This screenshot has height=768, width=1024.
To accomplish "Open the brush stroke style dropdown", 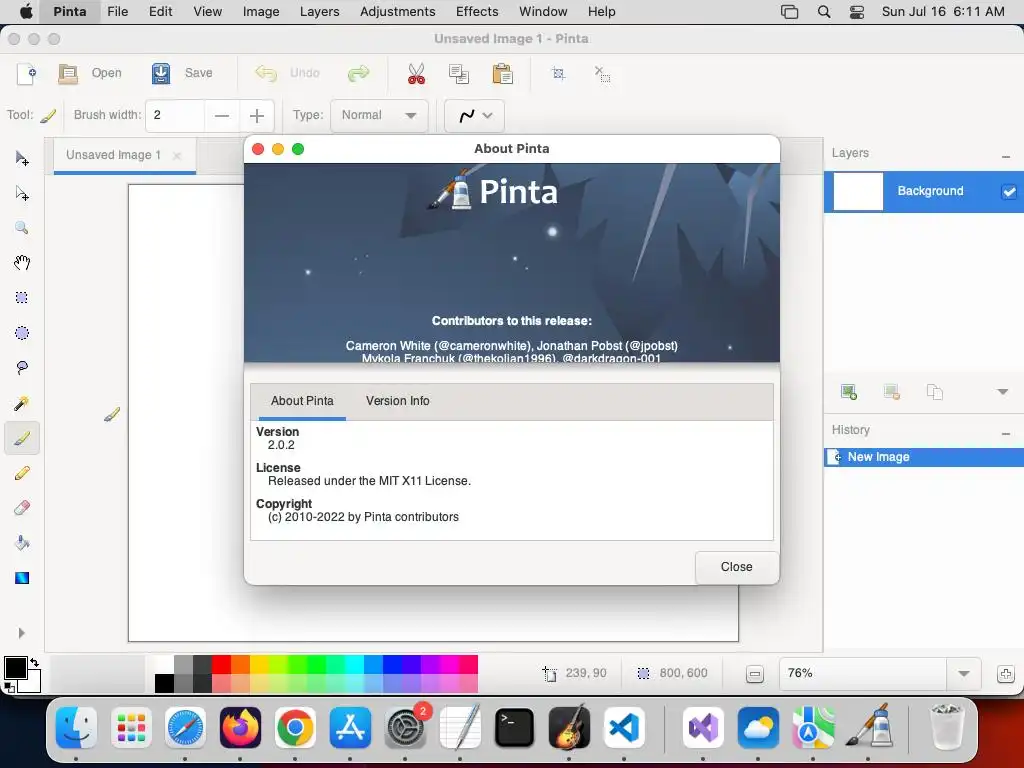I will 474,116.
